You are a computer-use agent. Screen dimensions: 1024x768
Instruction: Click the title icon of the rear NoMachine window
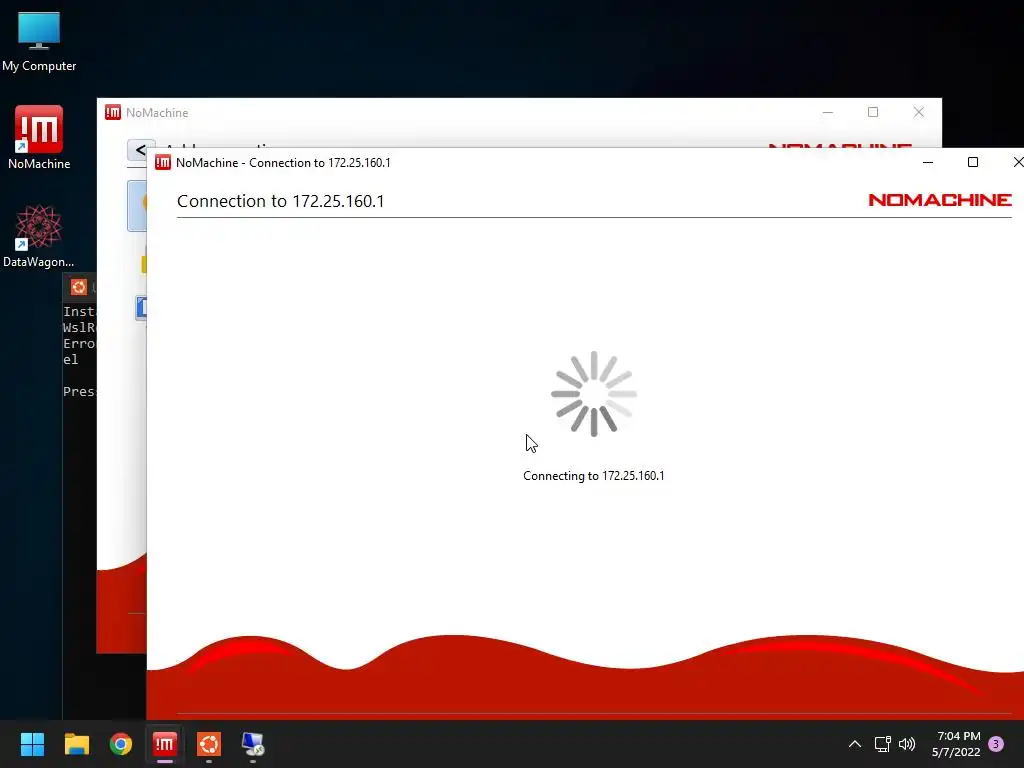tap(113, 112)
